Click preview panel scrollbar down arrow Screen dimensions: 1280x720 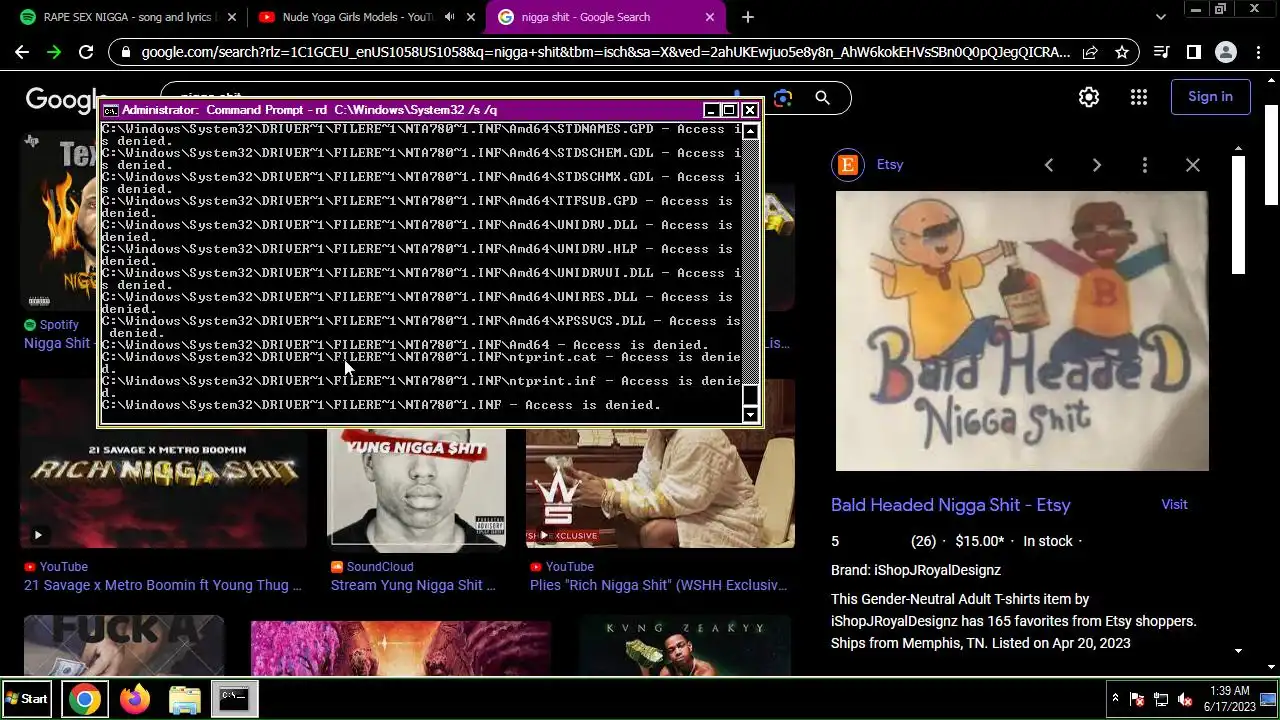tap(1238, 651)
